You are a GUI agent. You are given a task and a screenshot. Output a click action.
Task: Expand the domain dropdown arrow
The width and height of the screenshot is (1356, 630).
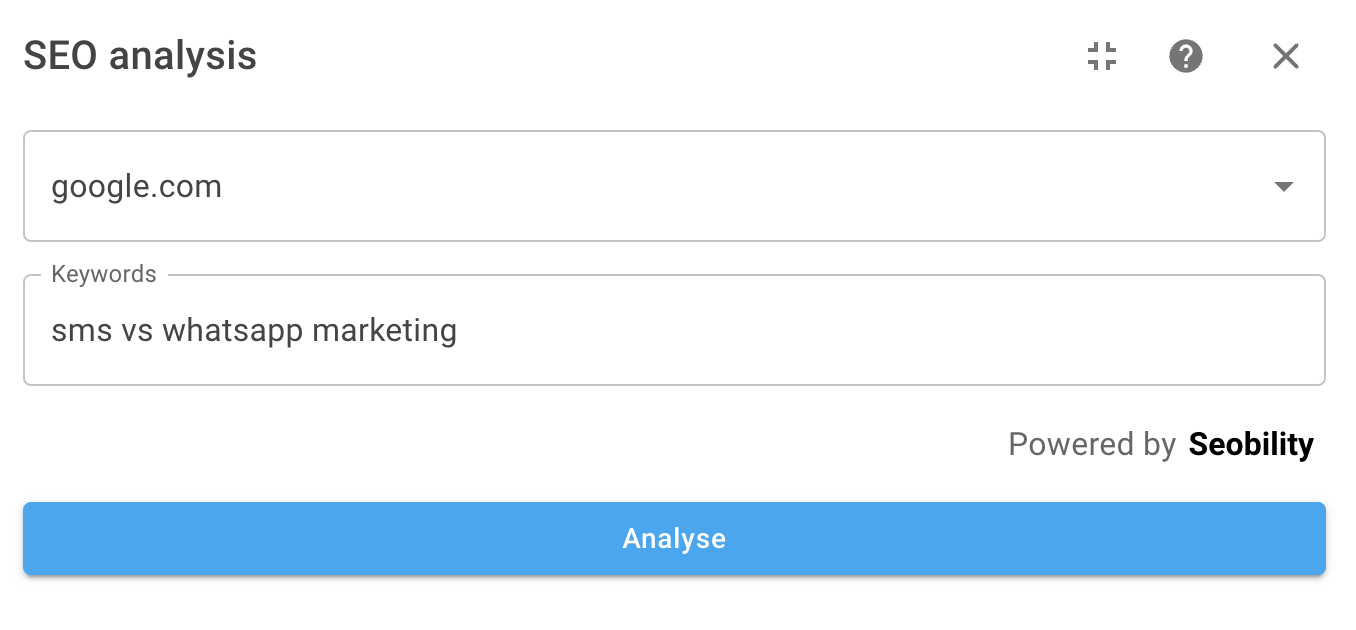pyautogui.click(x=1284, y=187)
